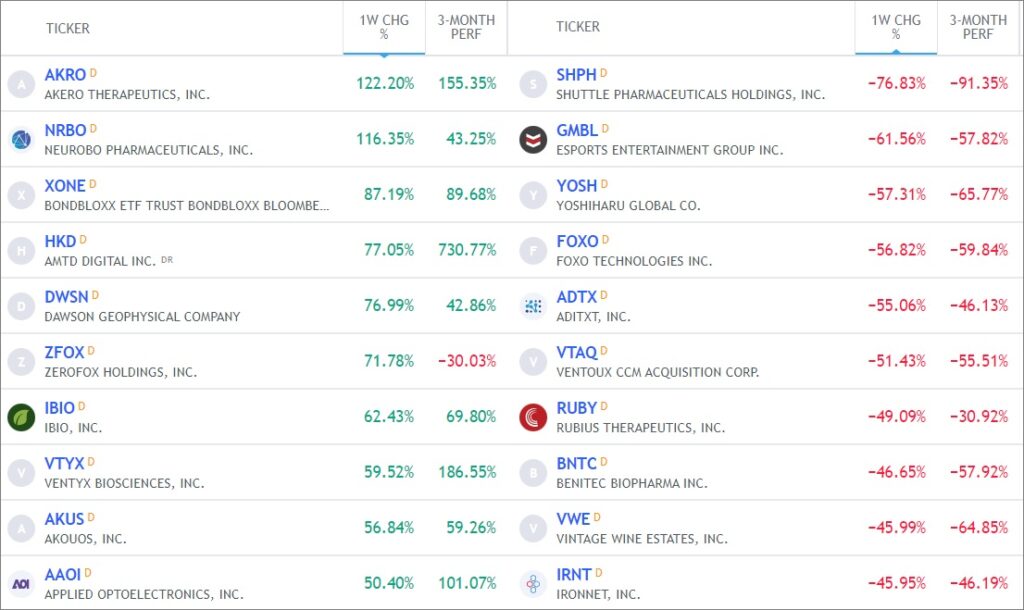The image size is (1024, 610).
Task: Open the FOXO ticker link
Action: tap(577, 242)
